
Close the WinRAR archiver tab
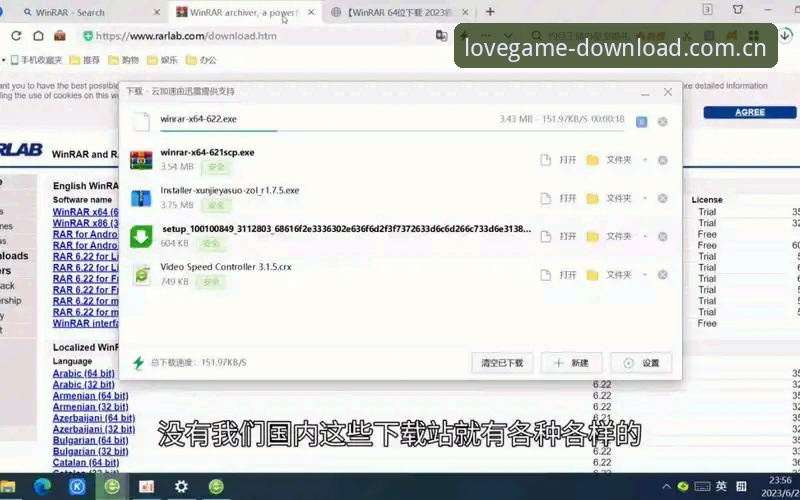[311, 12]
